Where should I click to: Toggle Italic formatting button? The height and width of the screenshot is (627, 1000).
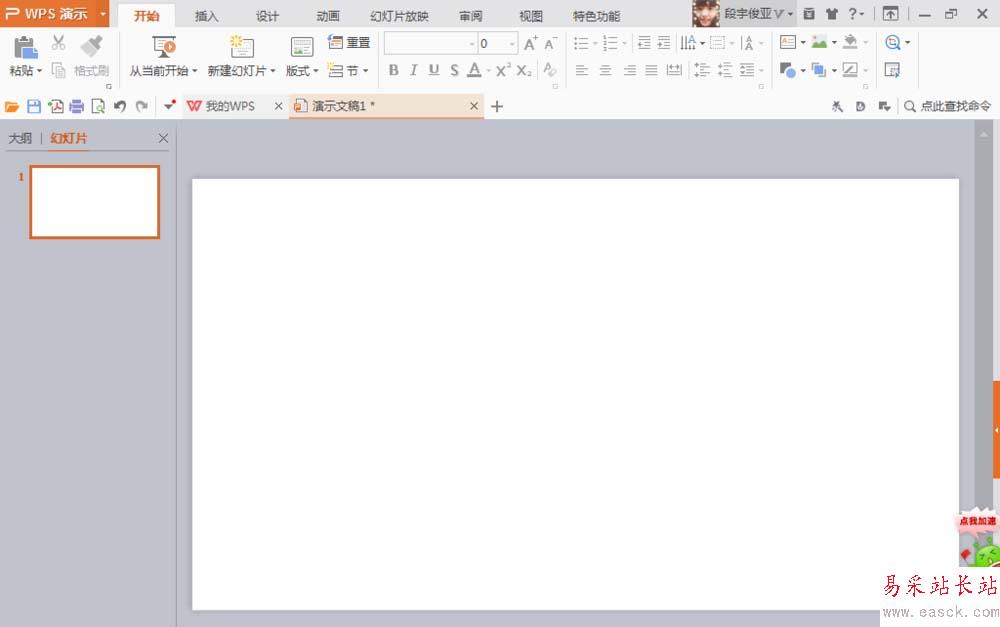pyautogui.click(x=413, y=70)
